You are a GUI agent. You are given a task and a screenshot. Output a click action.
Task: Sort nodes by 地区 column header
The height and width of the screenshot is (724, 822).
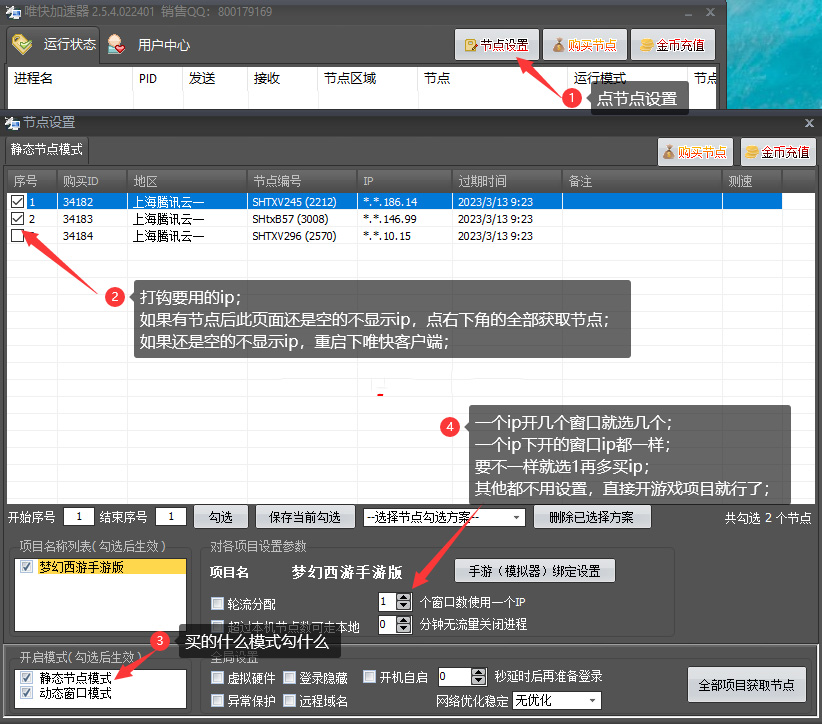point(187,181)
